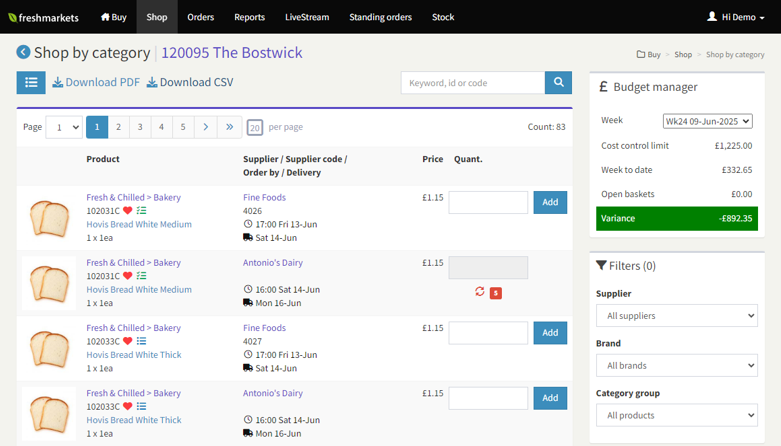The height and width of the screenshot is (446, 781).
Task: Open the Reports menu item
Action: point(249,17)
